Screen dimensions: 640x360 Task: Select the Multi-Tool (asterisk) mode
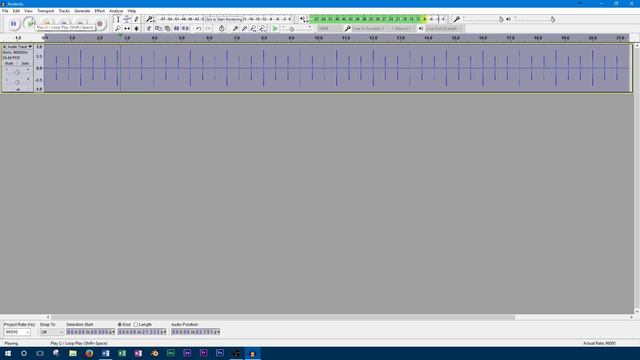(x=136, y=29)
